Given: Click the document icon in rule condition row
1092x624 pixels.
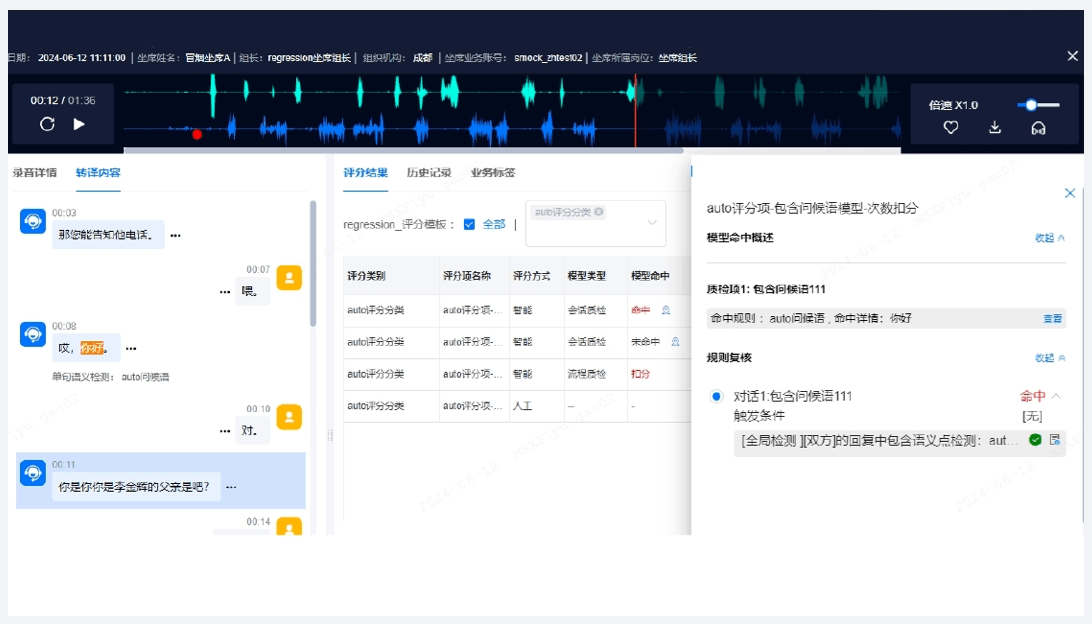Looking at the screenshot, I should click(x=1054, y=439).
